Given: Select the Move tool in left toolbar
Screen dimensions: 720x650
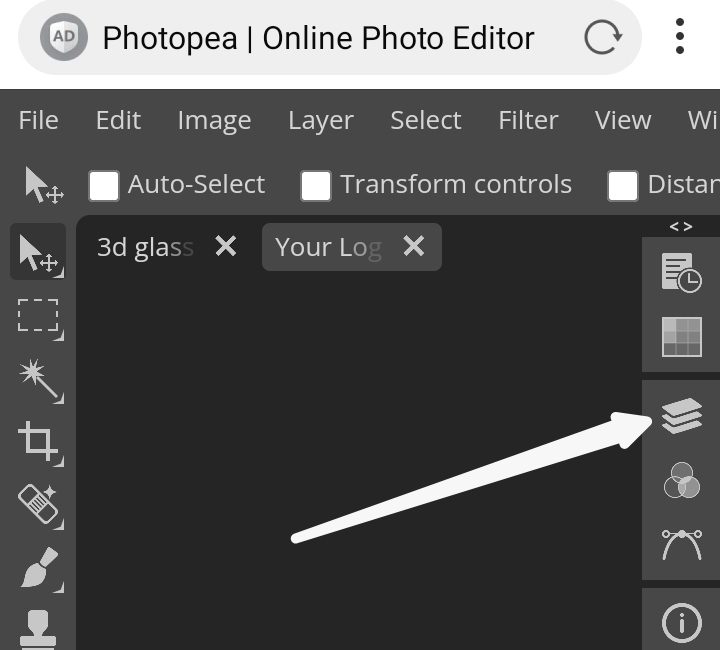Looking at the screenshot, I should (40, 254).
